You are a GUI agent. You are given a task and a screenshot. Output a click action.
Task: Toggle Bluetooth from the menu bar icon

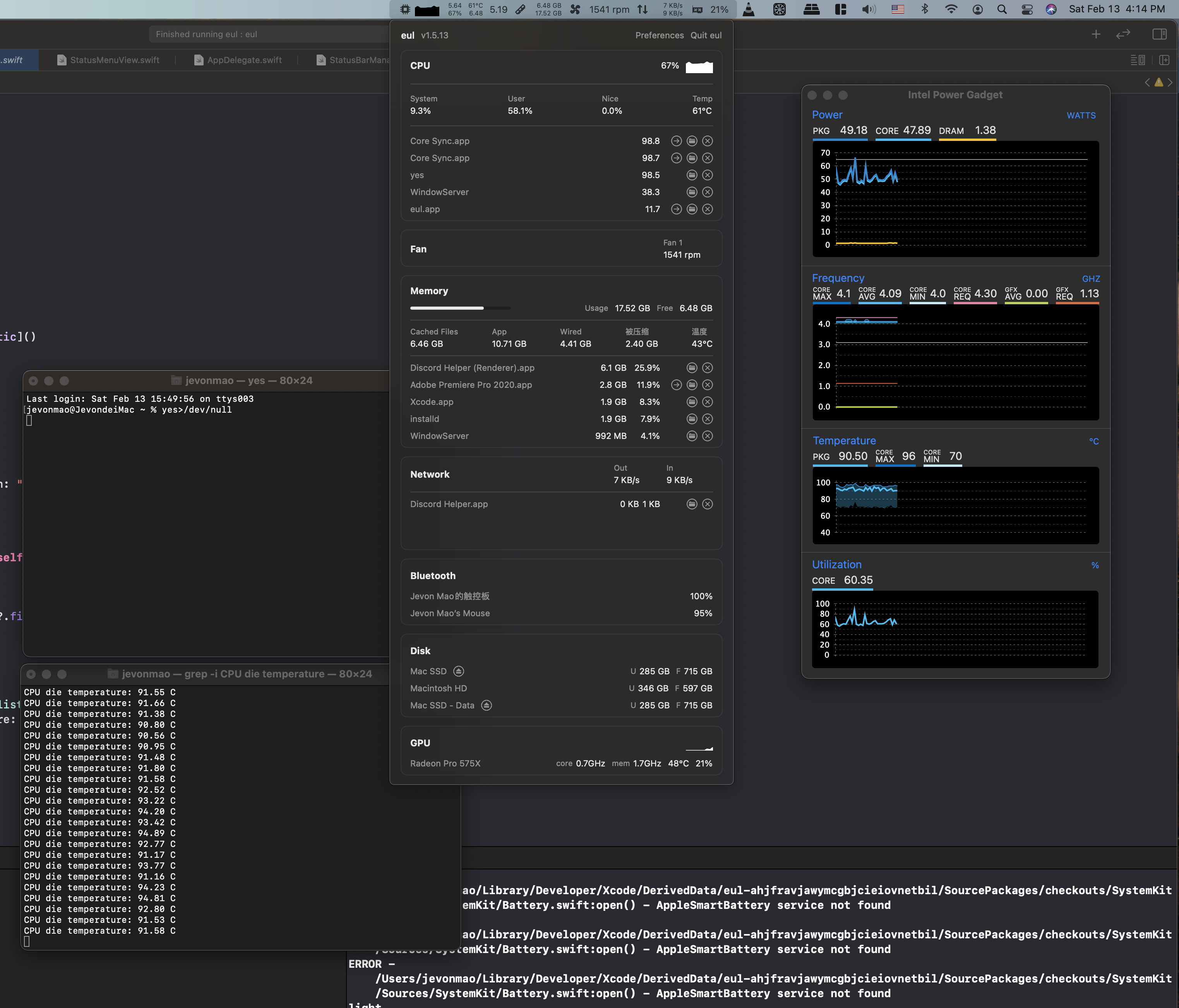click(x=925, y=10)
